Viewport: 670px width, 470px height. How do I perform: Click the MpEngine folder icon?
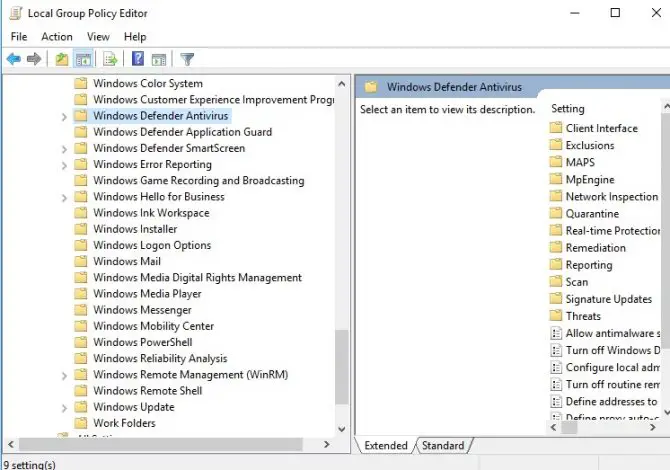555,179
